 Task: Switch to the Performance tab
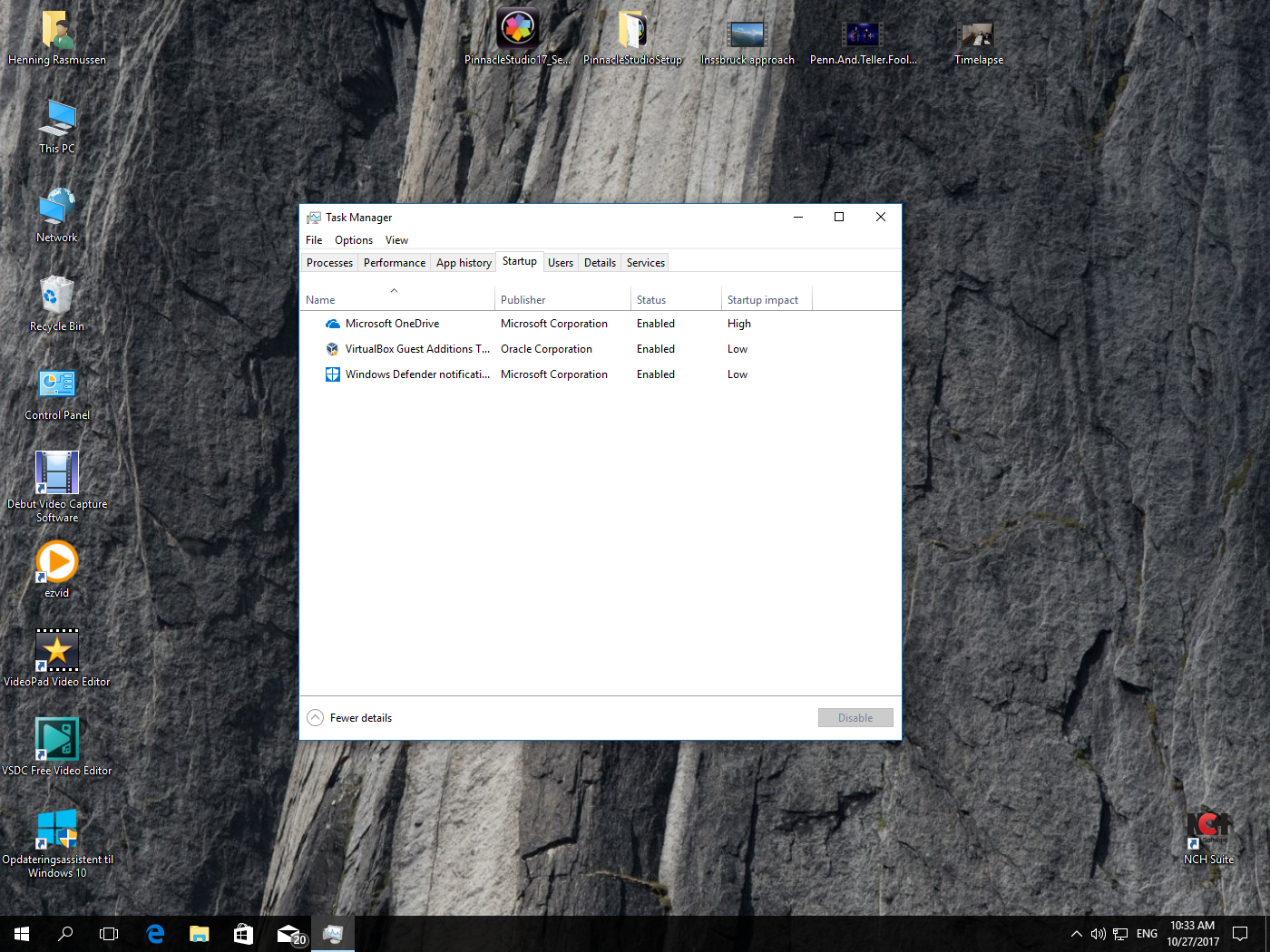(394, 262)
